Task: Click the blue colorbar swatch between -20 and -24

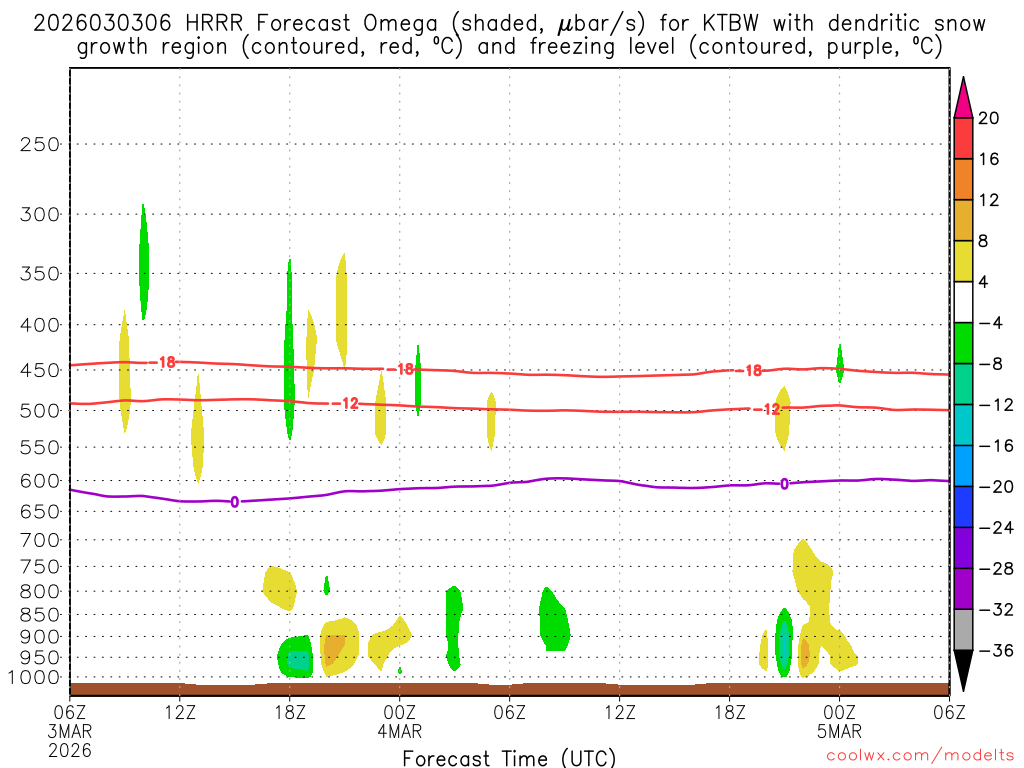Action: 963,507
